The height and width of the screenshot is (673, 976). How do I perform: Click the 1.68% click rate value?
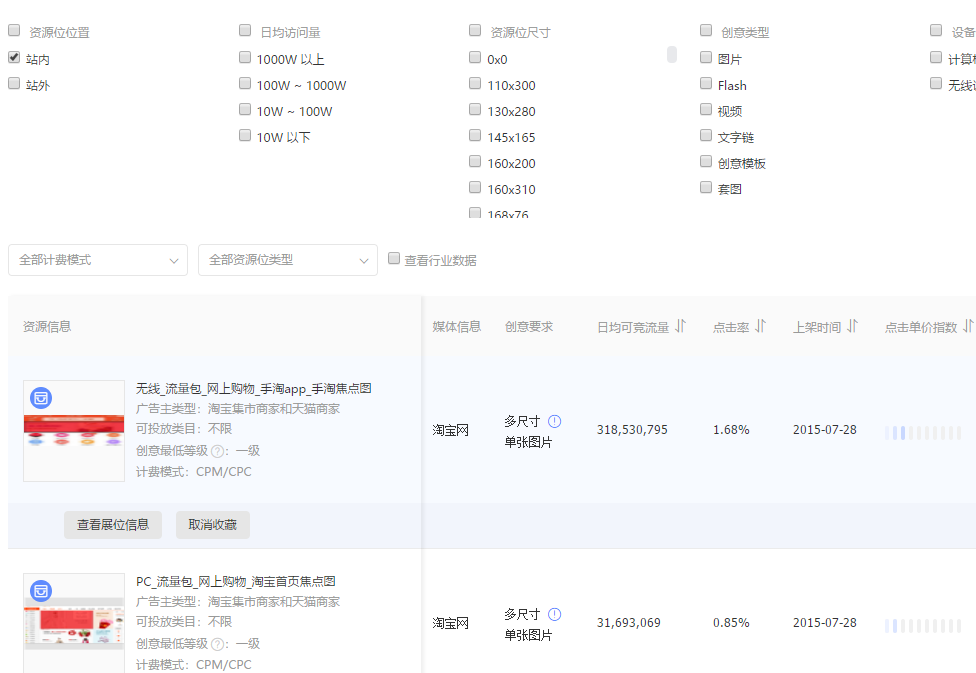[x=731, y=430]
